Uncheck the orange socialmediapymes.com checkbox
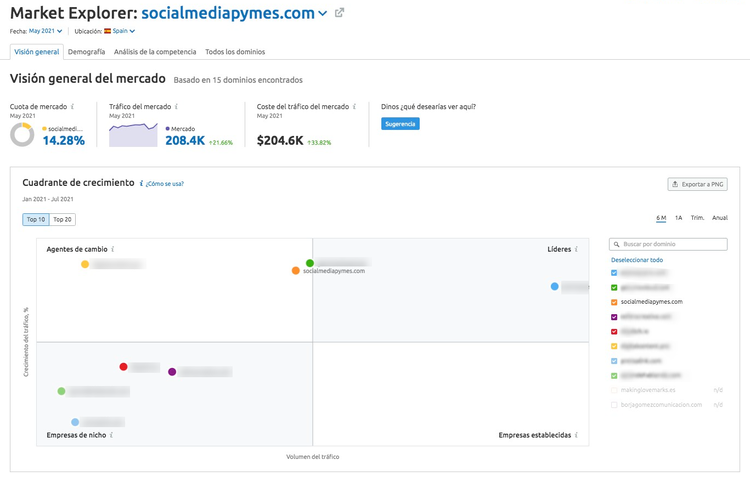 [x=614, y=302]
